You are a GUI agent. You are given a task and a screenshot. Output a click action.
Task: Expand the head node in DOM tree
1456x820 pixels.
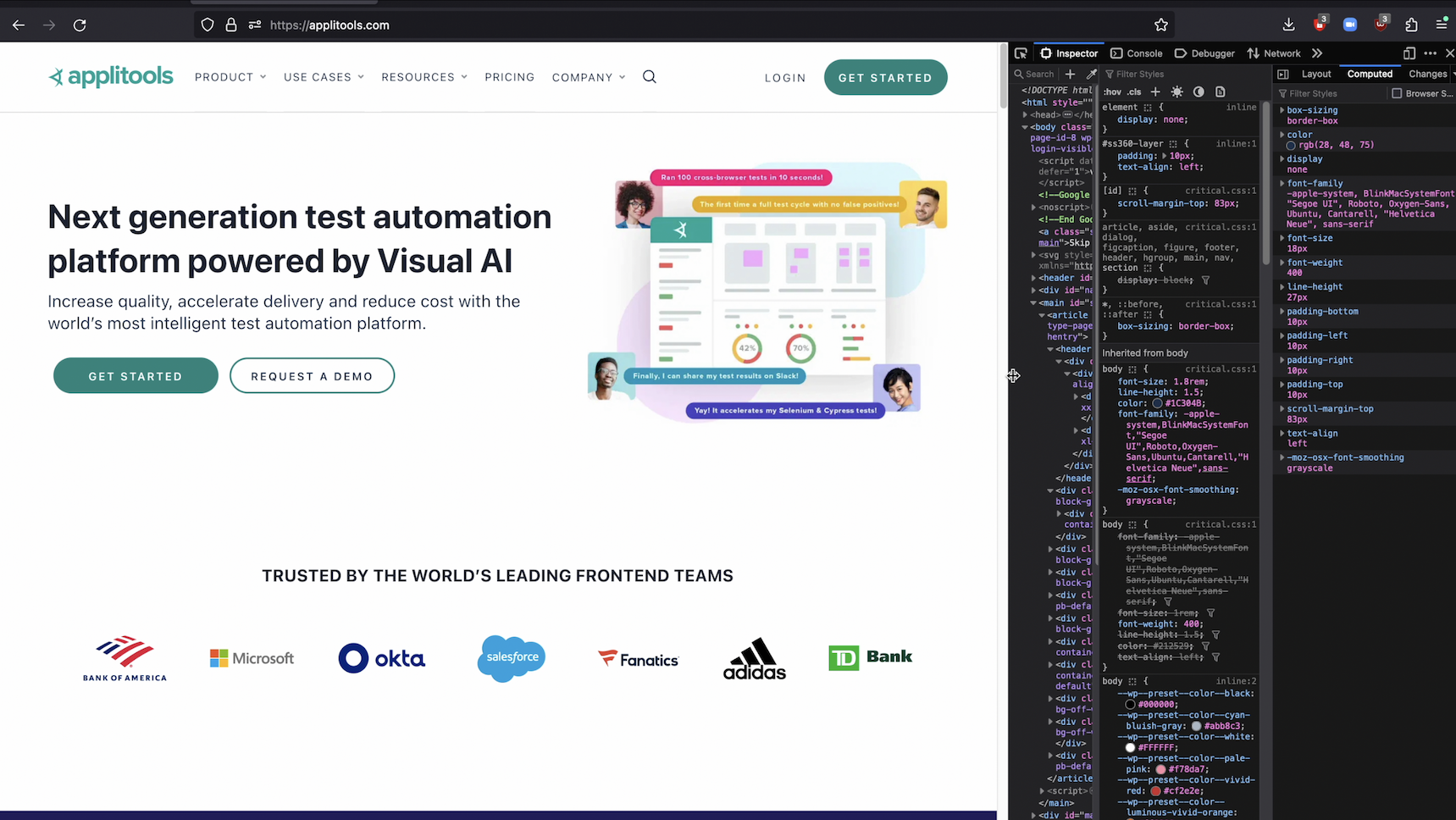coord(1025,115)
